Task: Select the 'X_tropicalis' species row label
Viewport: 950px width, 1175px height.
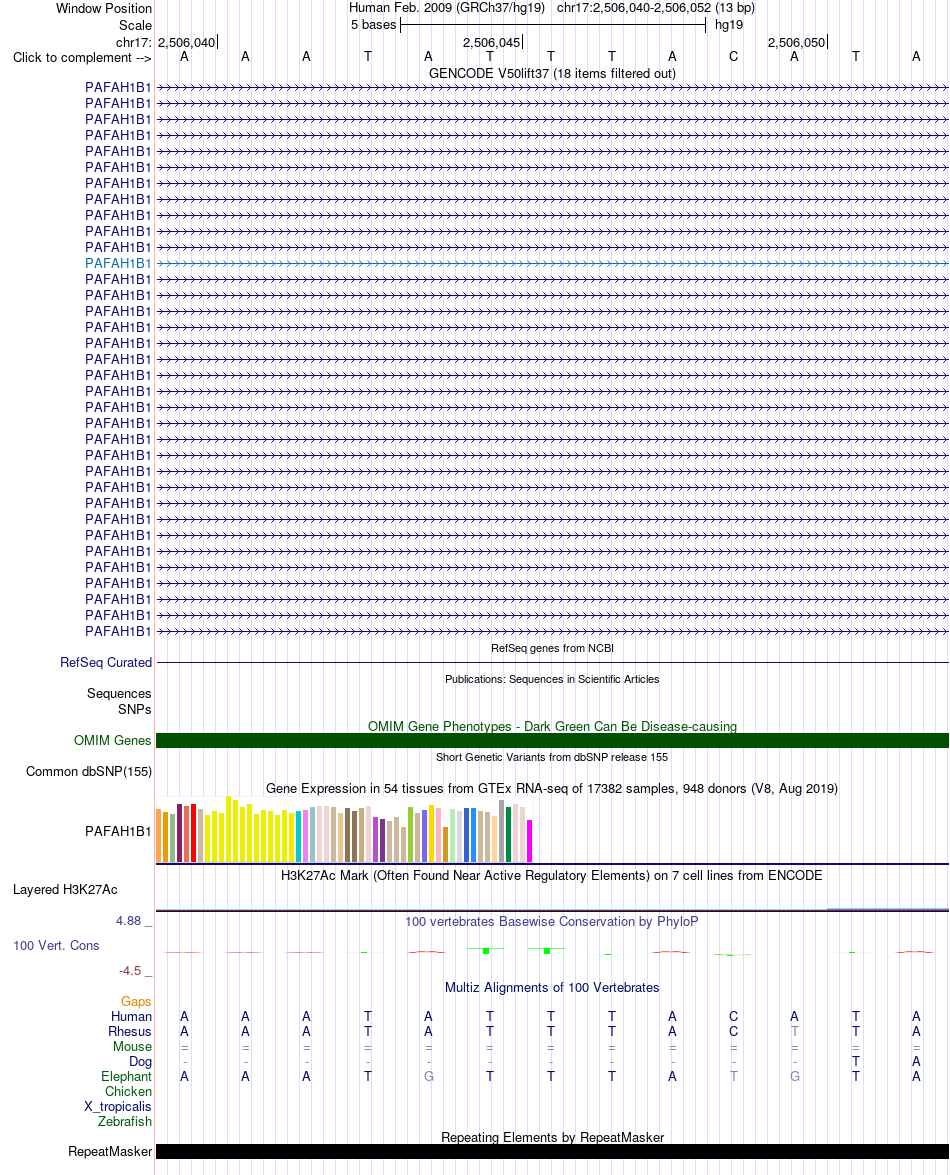Action: click(x=118, y=1106)
